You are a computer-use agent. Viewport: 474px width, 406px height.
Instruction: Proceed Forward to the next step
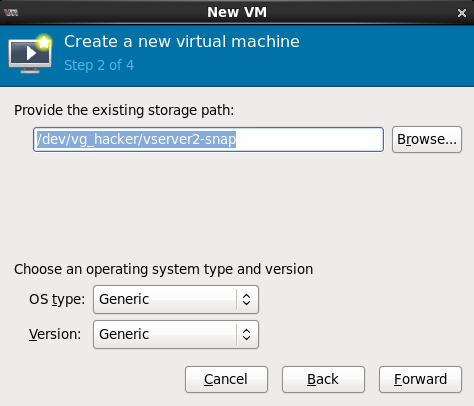click(x=420, y=379)
